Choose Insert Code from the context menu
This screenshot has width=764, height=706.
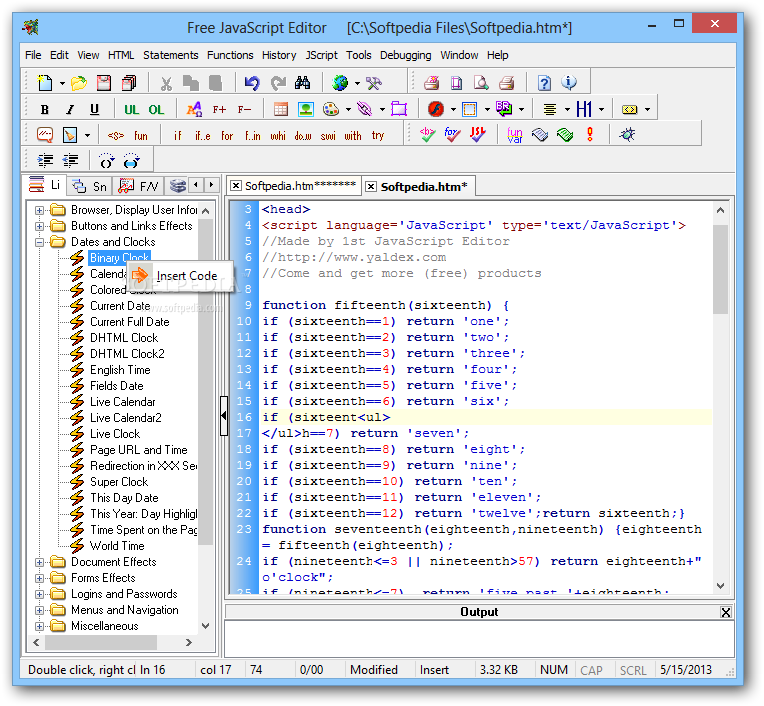(180, 276)
